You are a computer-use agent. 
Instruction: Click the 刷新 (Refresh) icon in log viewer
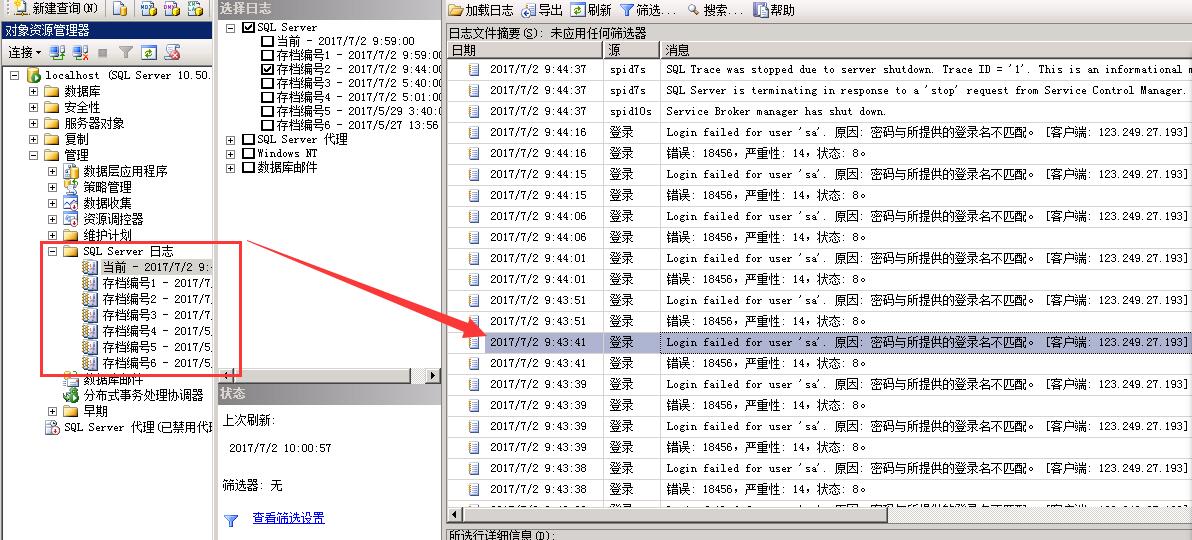click(x=578, y=10)
